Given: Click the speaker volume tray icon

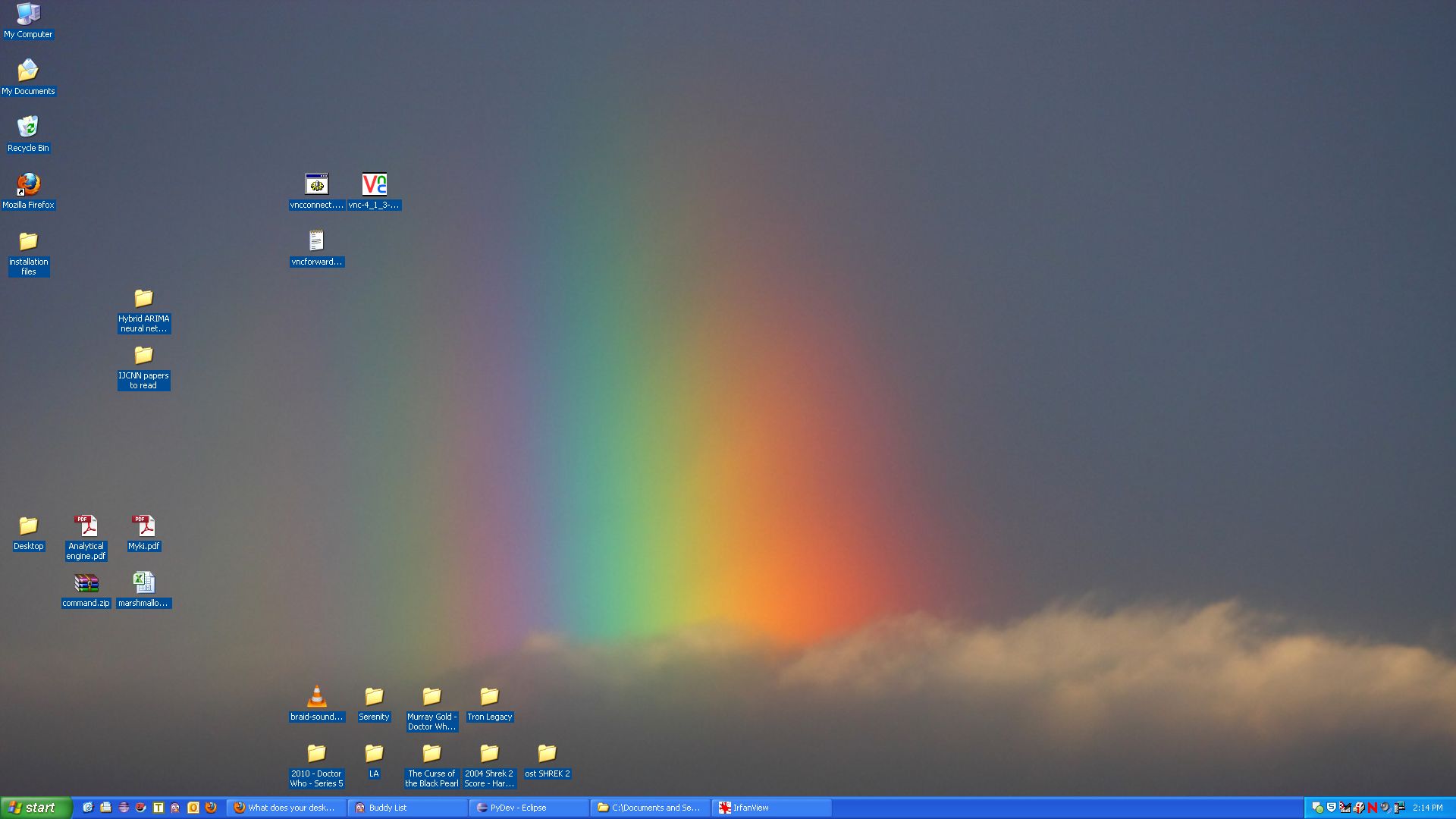Looking at the screenshot, I should (1385, 808).
